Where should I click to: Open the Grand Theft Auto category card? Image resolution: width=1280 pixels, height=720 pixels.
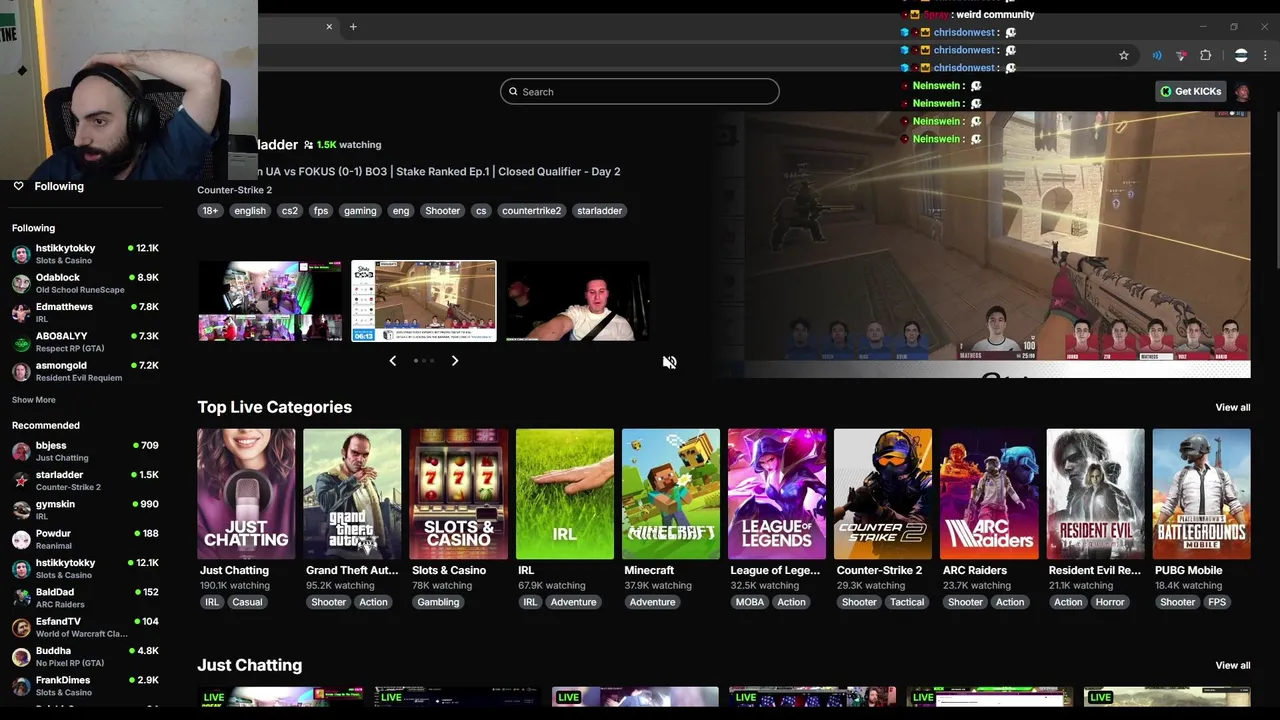[x=352, y=494]
